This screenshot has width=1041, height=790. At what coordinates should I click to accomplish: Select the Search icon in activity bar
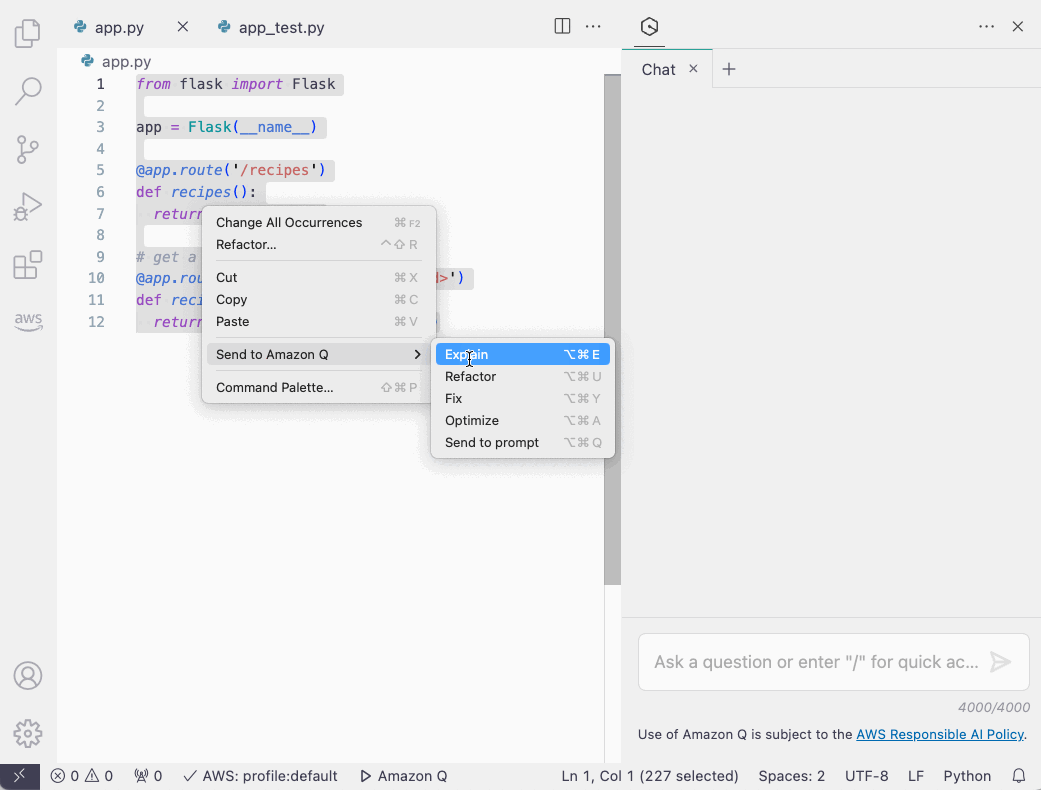pyautogui.click(x=27, y=91)
